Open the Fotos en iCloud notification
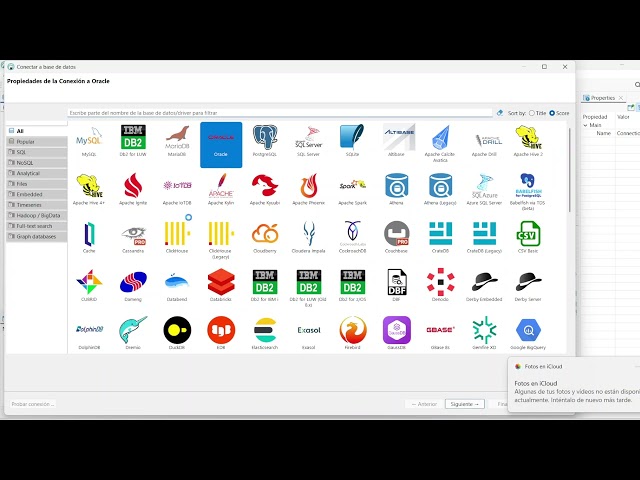 click(575, 385)
